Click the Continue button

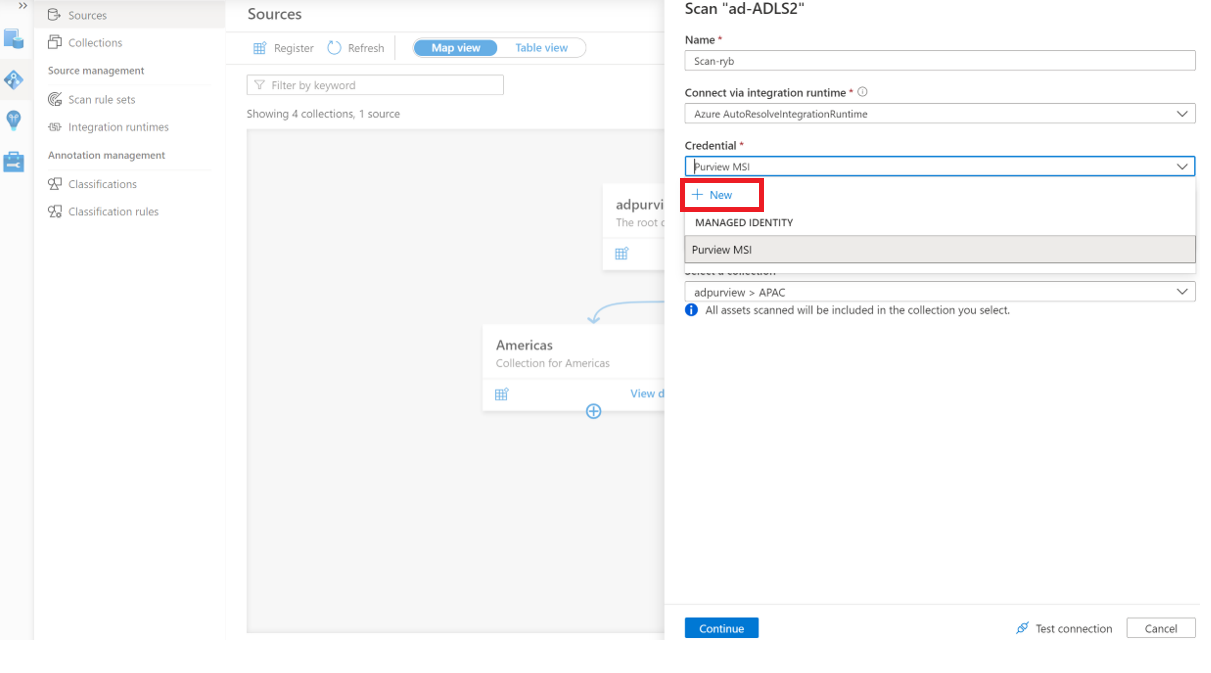(x=721, y=628)
